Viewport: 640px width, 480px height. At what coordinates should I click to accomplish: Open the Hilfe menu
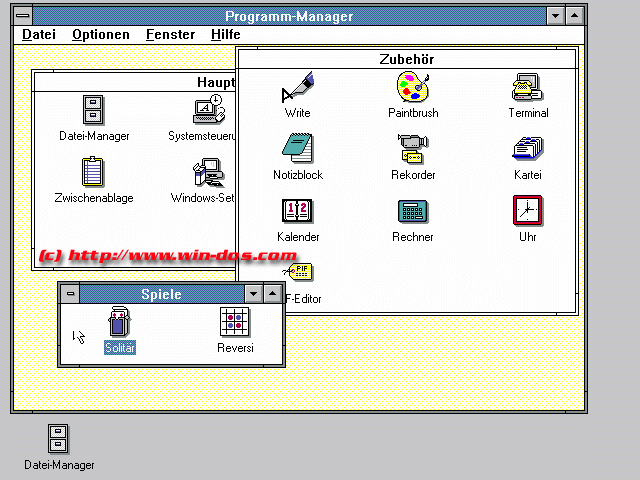(225, 34)
